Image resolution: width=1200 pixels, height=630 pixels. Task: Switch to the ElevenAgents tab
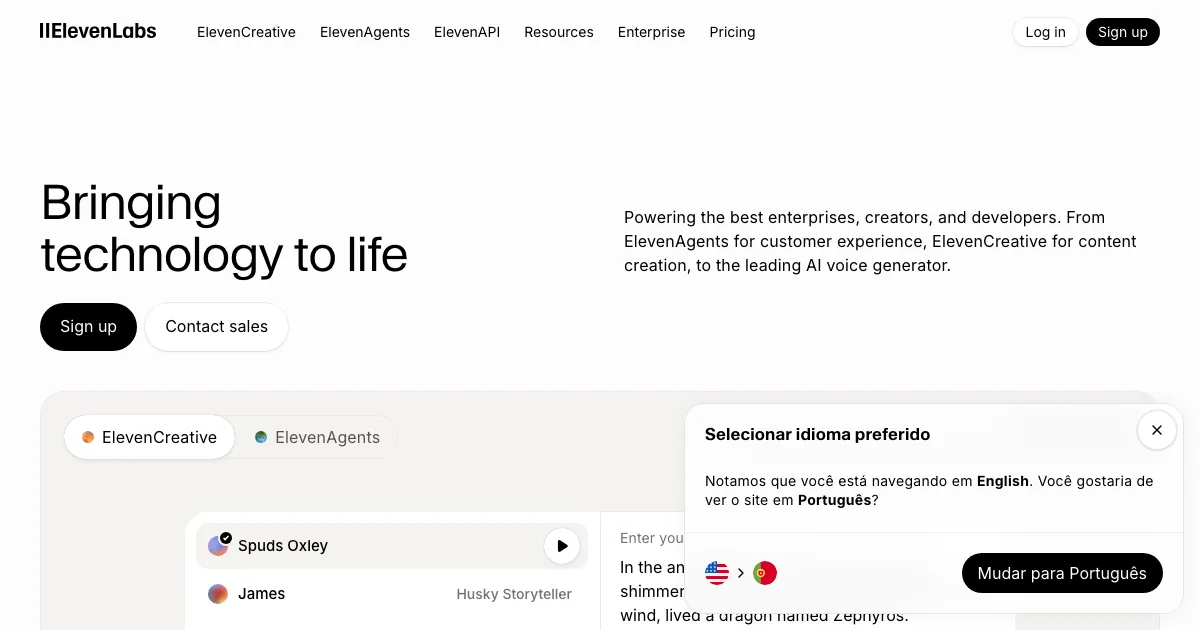[x=317, y=437]
